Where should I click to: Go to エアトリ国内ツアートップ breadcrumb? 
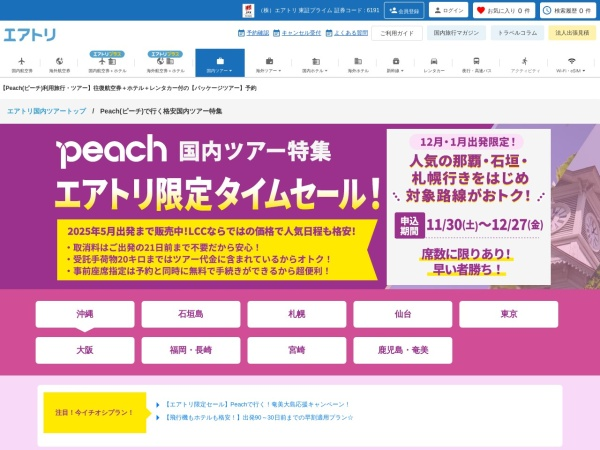click(47, 111)
